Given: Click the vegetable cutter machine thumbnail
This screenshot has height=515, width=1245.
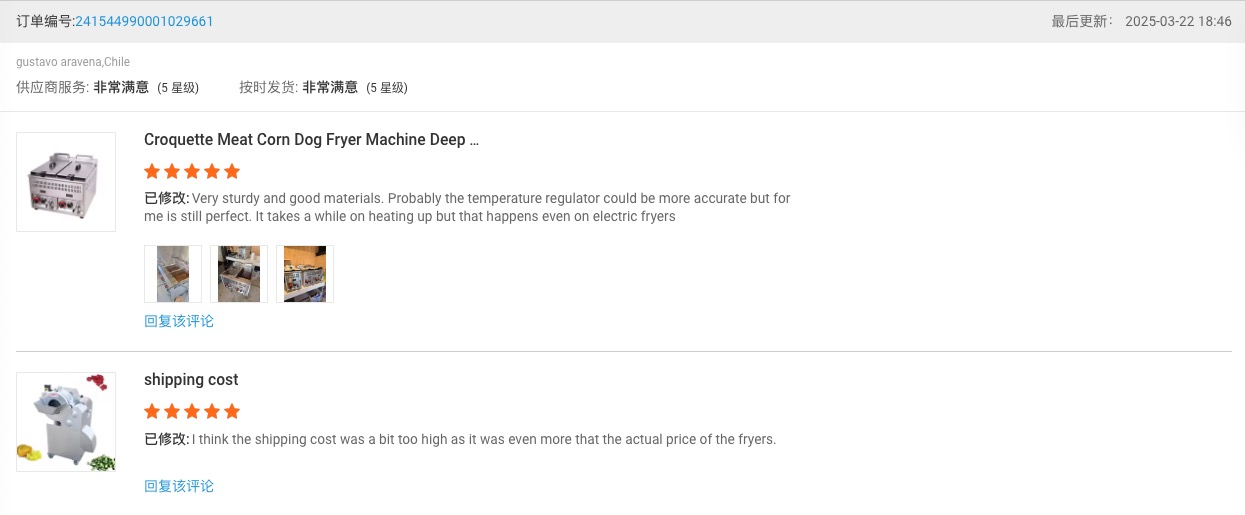Looking at the screenshot, I should point(66,422).
